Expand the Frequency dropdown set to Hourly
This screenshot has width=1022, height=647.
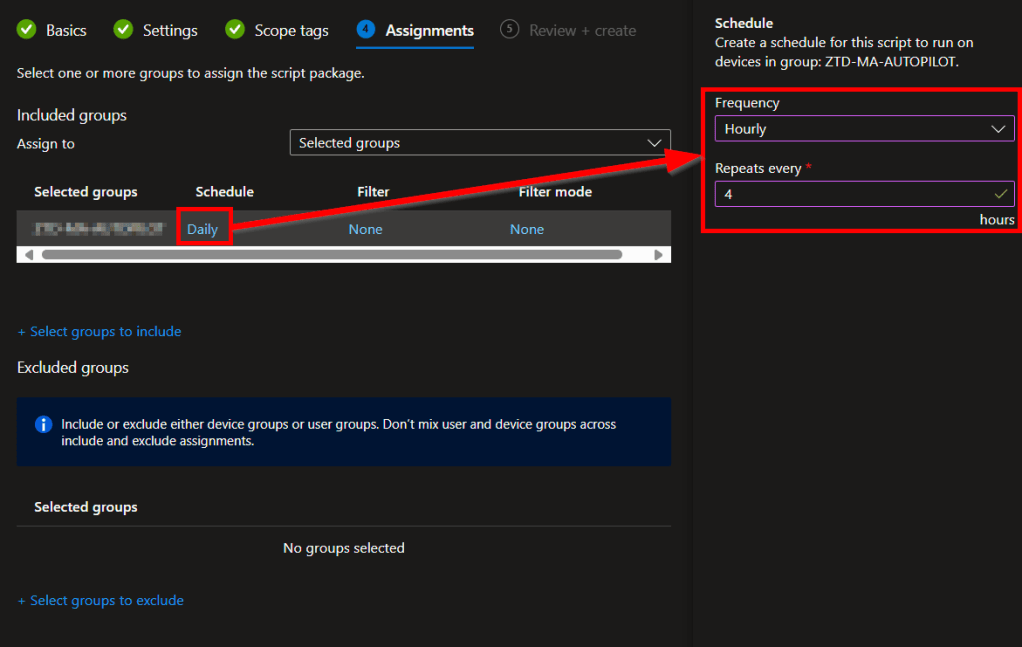click(864, 129)
